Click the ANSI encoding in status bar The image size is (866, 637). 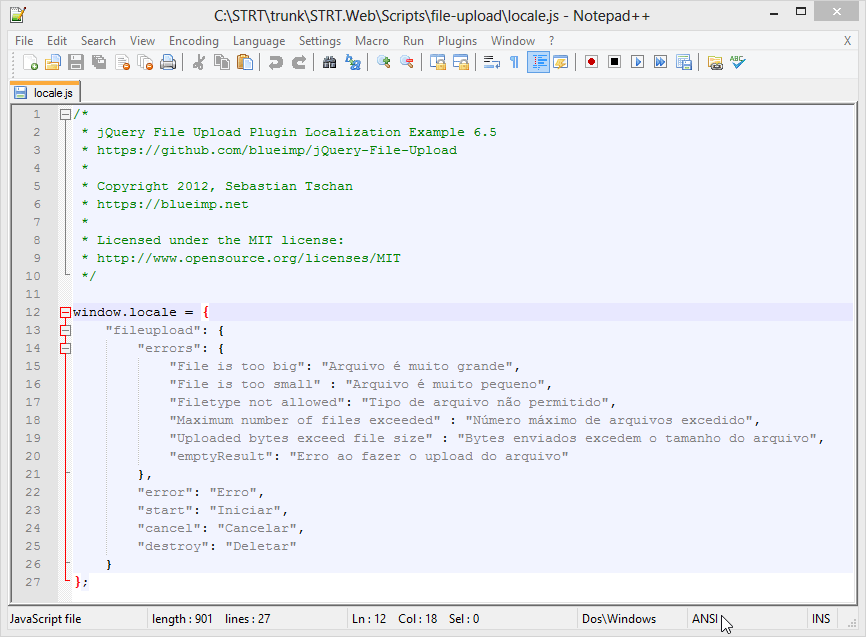coord(704,619)
